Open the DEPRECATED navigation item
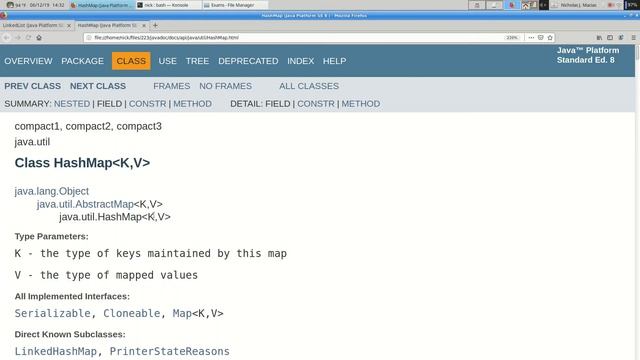640x360 pixels. [x=248, y=61]
